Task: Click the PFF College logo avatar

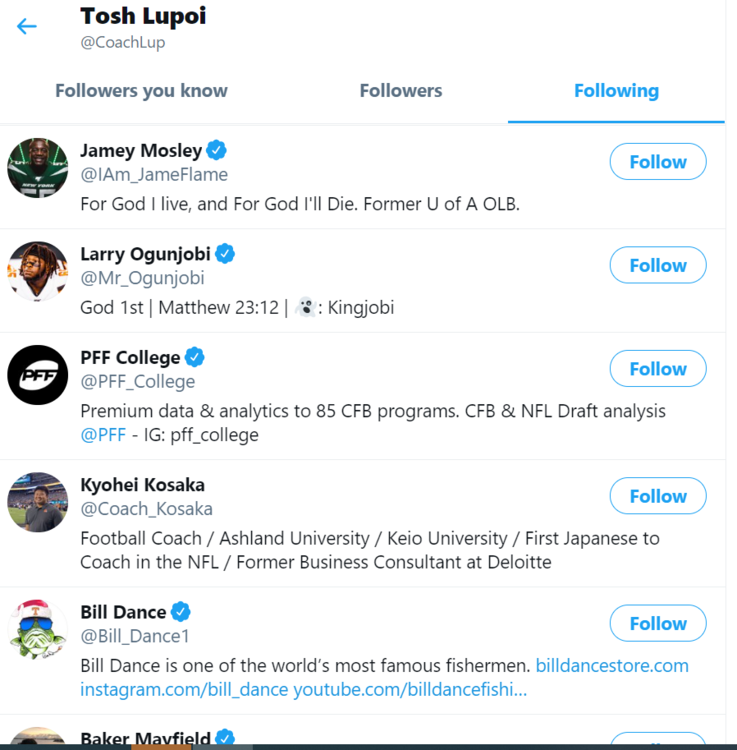Action: click(38, 375)
